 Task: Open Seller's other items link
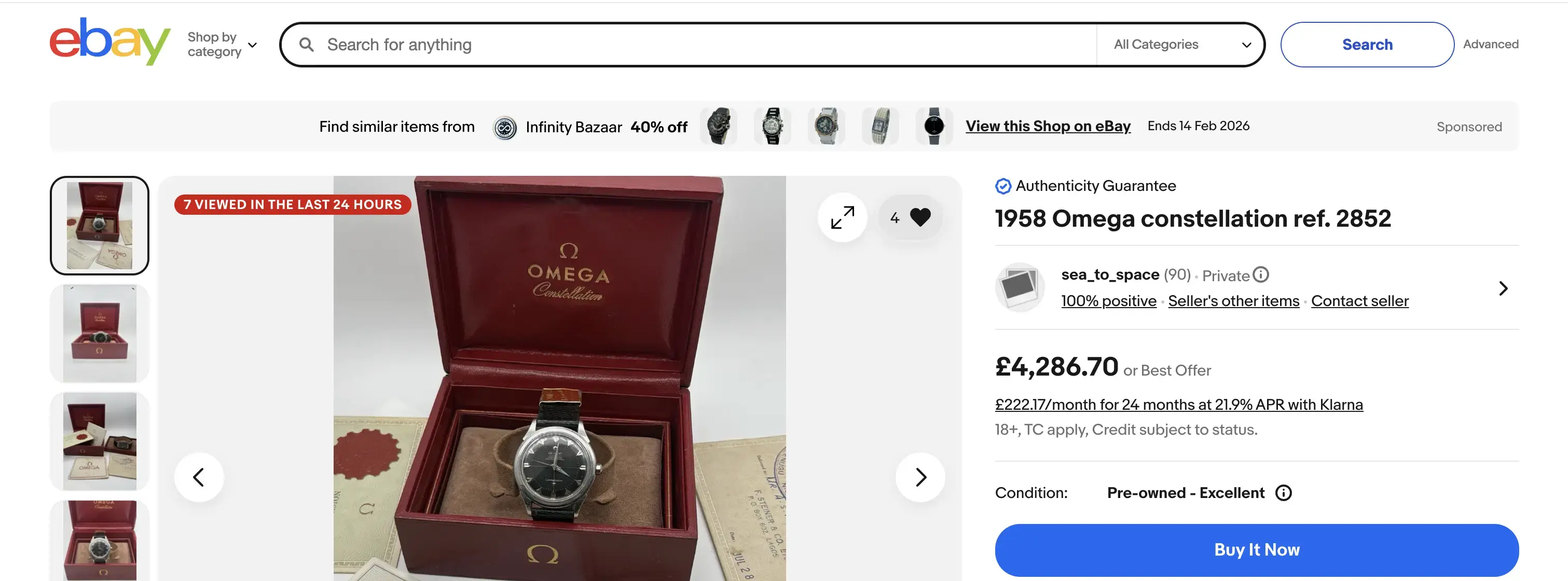[1233, 300]
